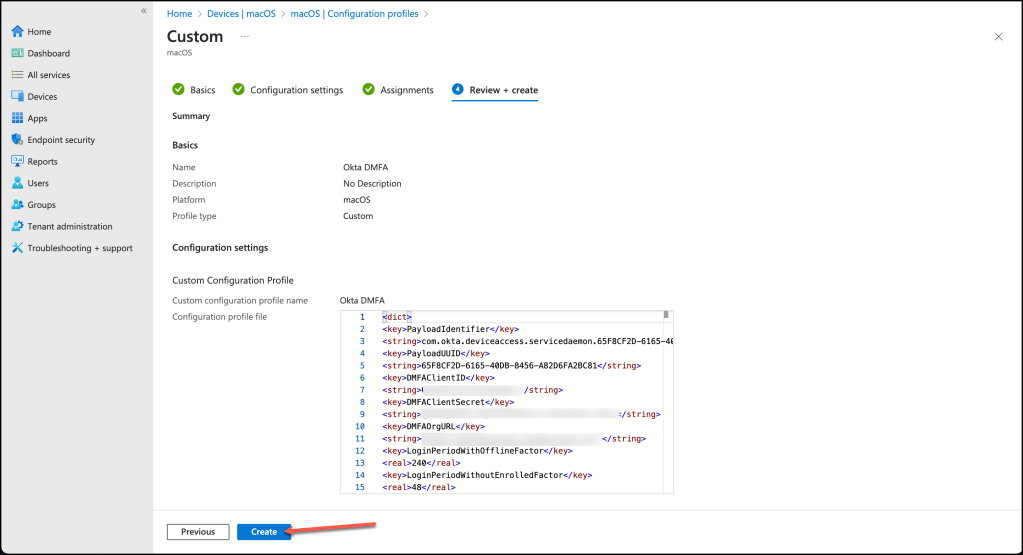Click the code preview vertical scrollbar

666,400
